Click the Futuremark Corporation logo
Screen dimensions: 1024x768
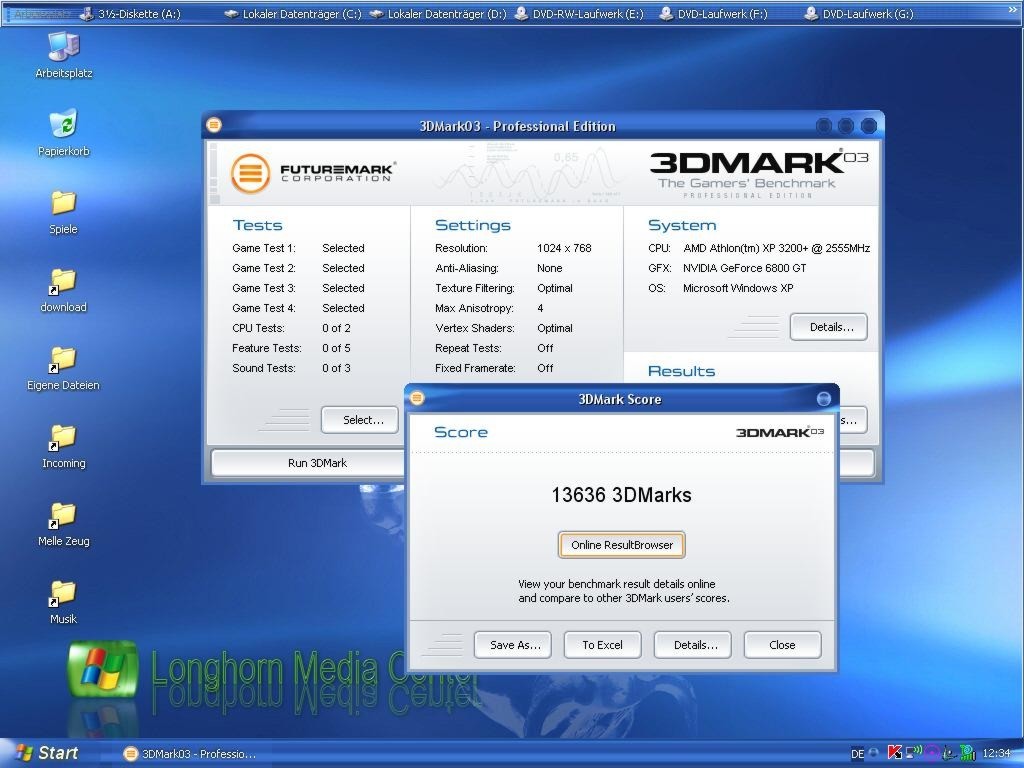(x=313, y=173)
